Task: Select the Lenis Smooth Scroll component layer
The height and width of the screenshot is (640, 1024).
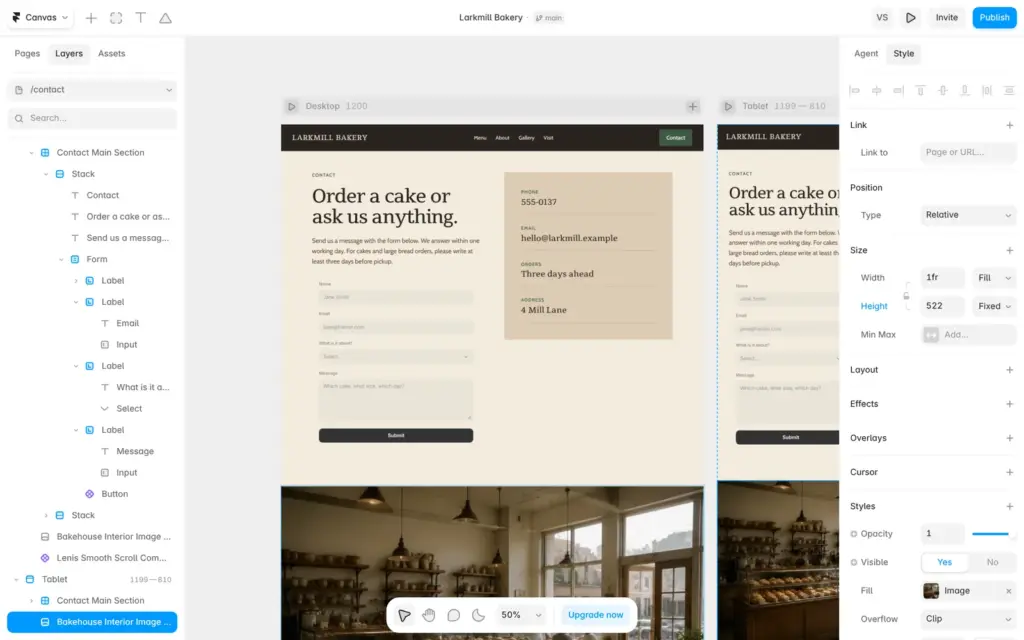Action: (104, 558)
